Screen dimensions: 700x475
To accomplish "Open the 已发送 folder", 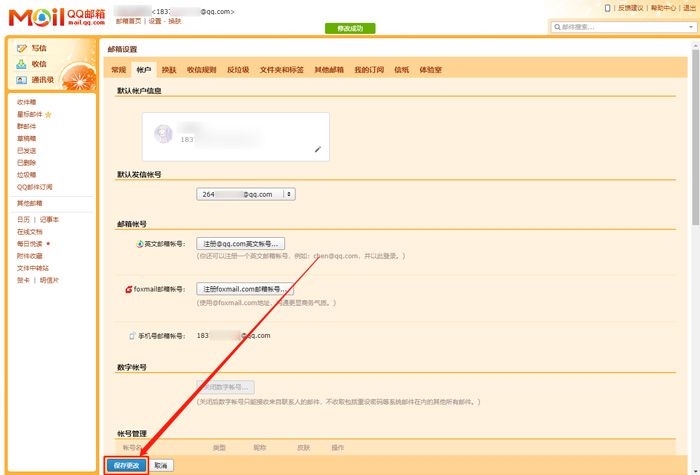I will pyautogui.click(x=26, y=151).
